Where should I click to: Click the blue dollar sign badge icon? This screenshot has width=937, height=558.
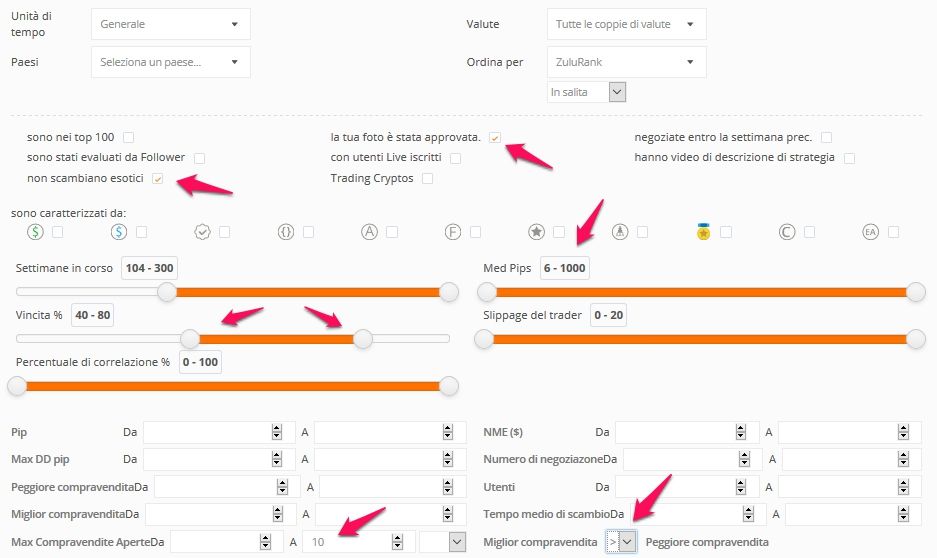[x=119, y=232]
